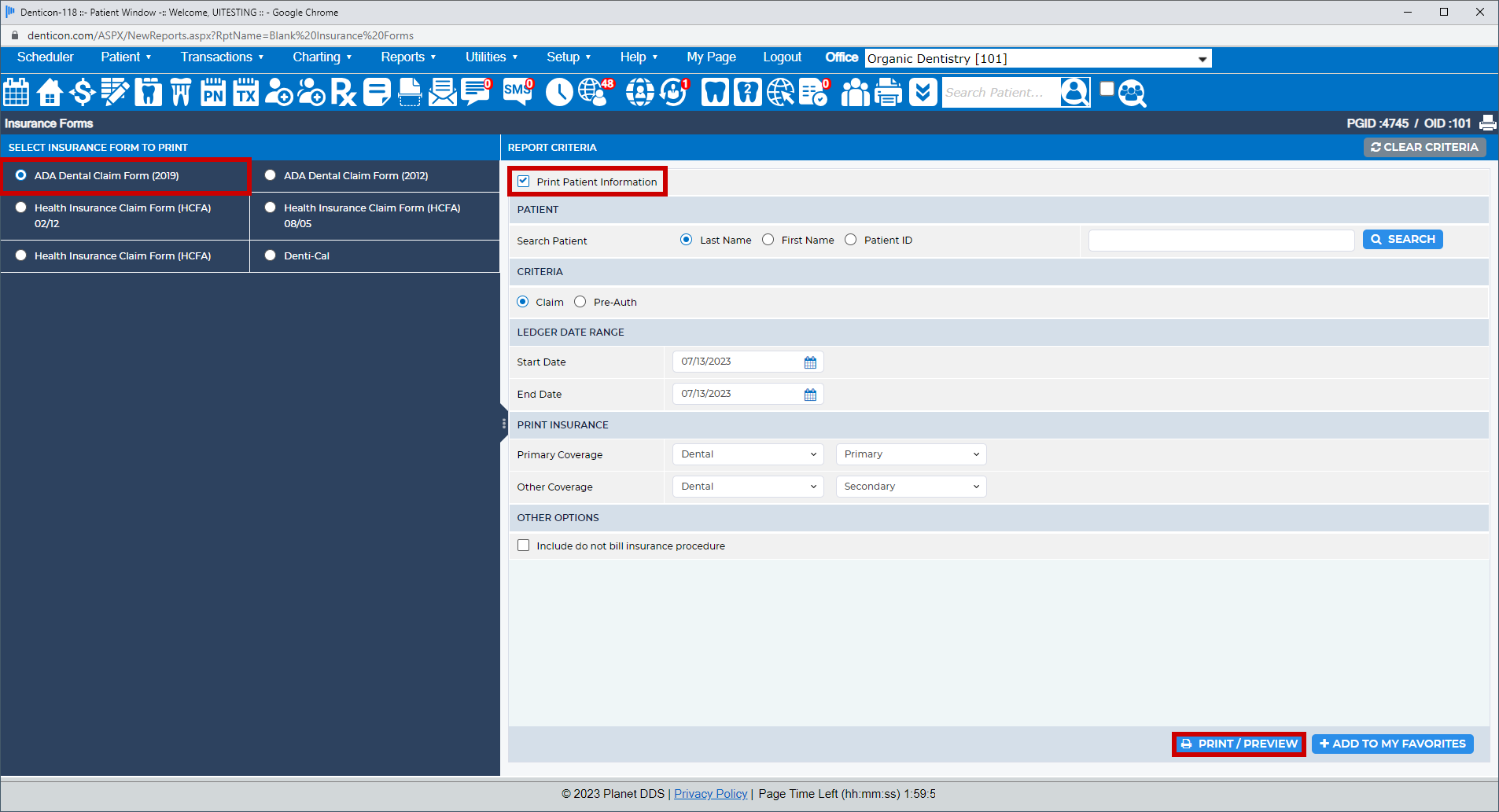Open the Utilities menu
The image size is (1499, 812).
(x=492, y=57)
